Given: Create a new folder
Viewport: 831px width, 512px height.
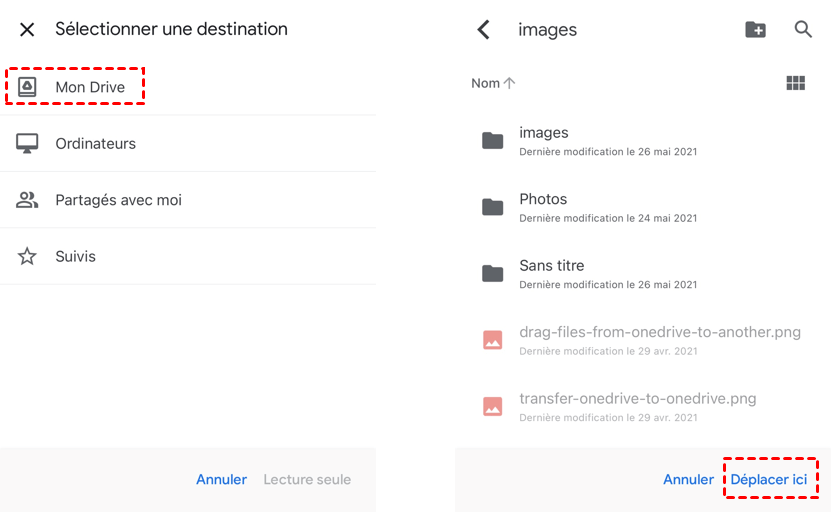Looking at the screenshot, I should coord(756,30).
